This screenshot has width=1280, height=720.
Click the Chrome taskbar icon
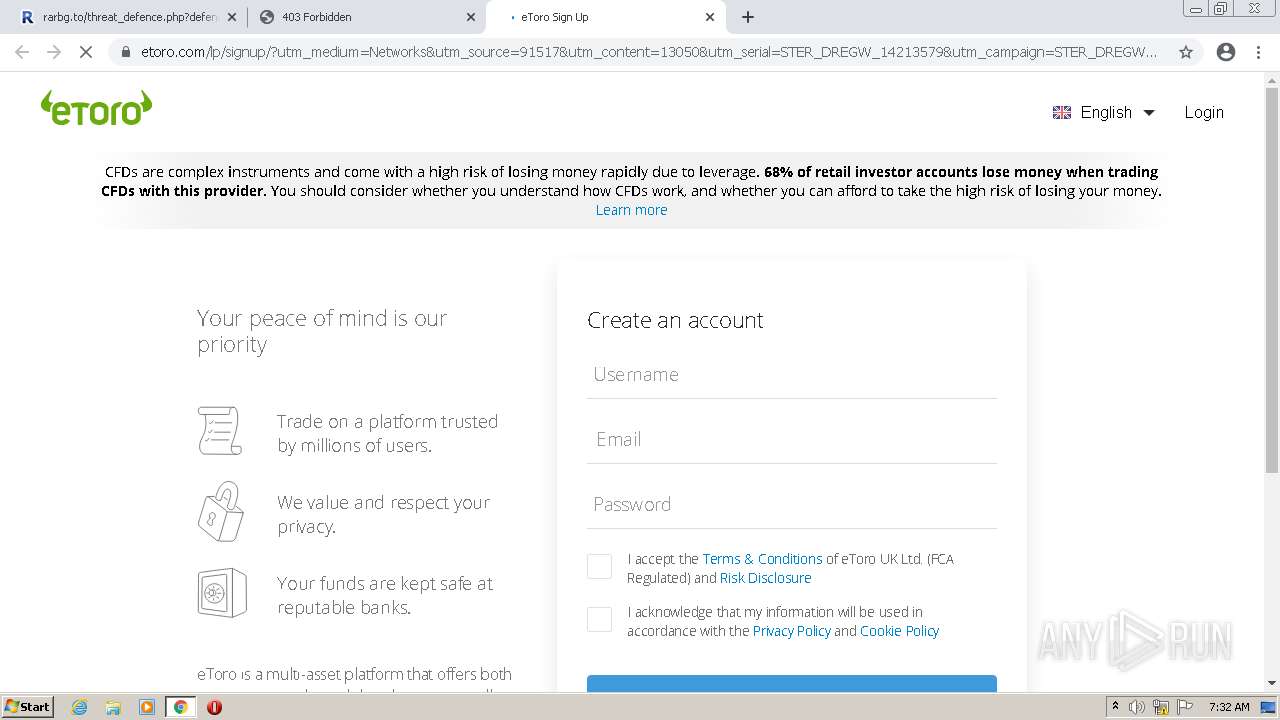coord(181,707)
